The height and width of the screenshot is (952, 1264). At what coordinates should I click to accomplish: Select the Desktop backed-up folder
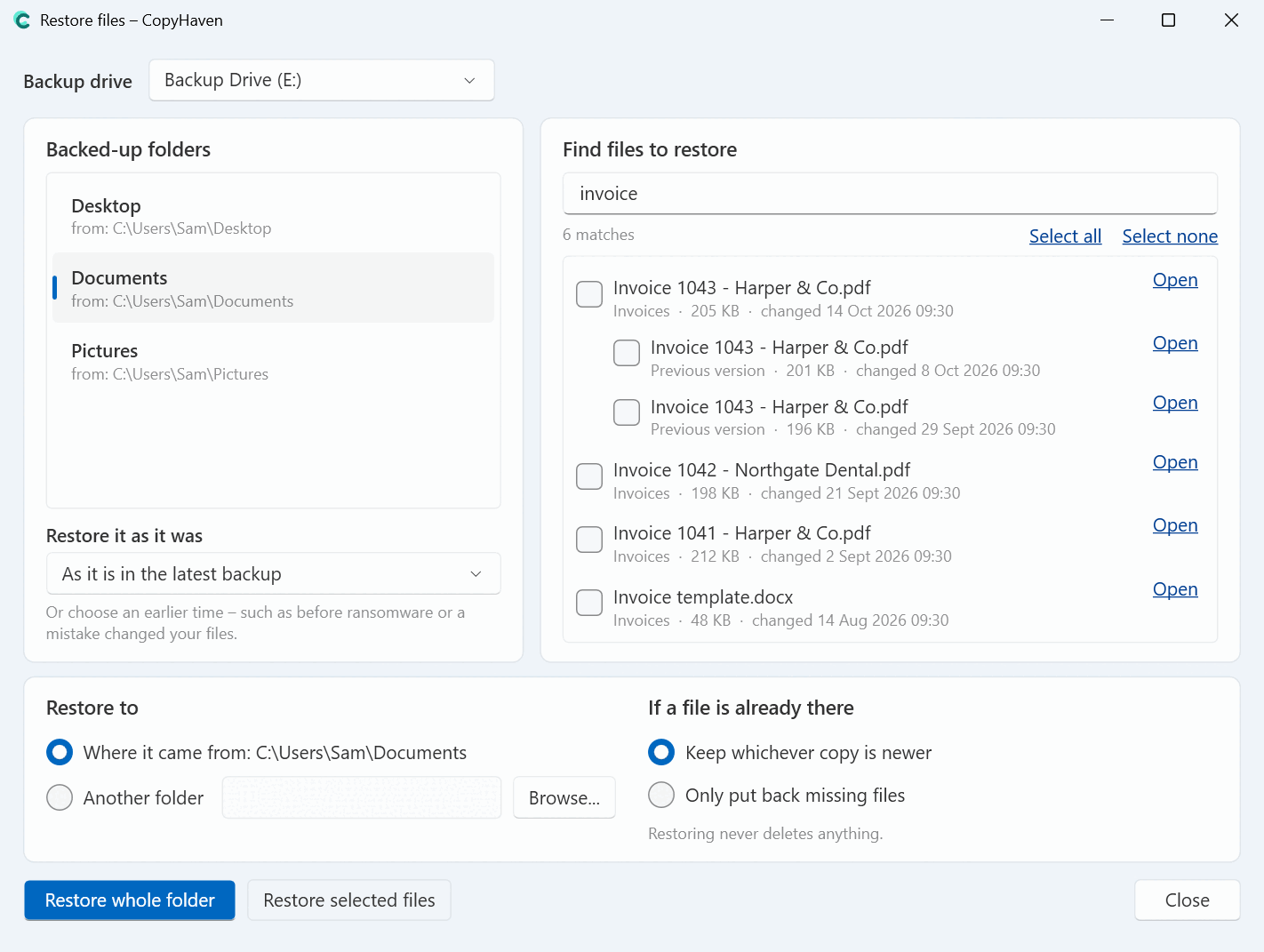274,216
